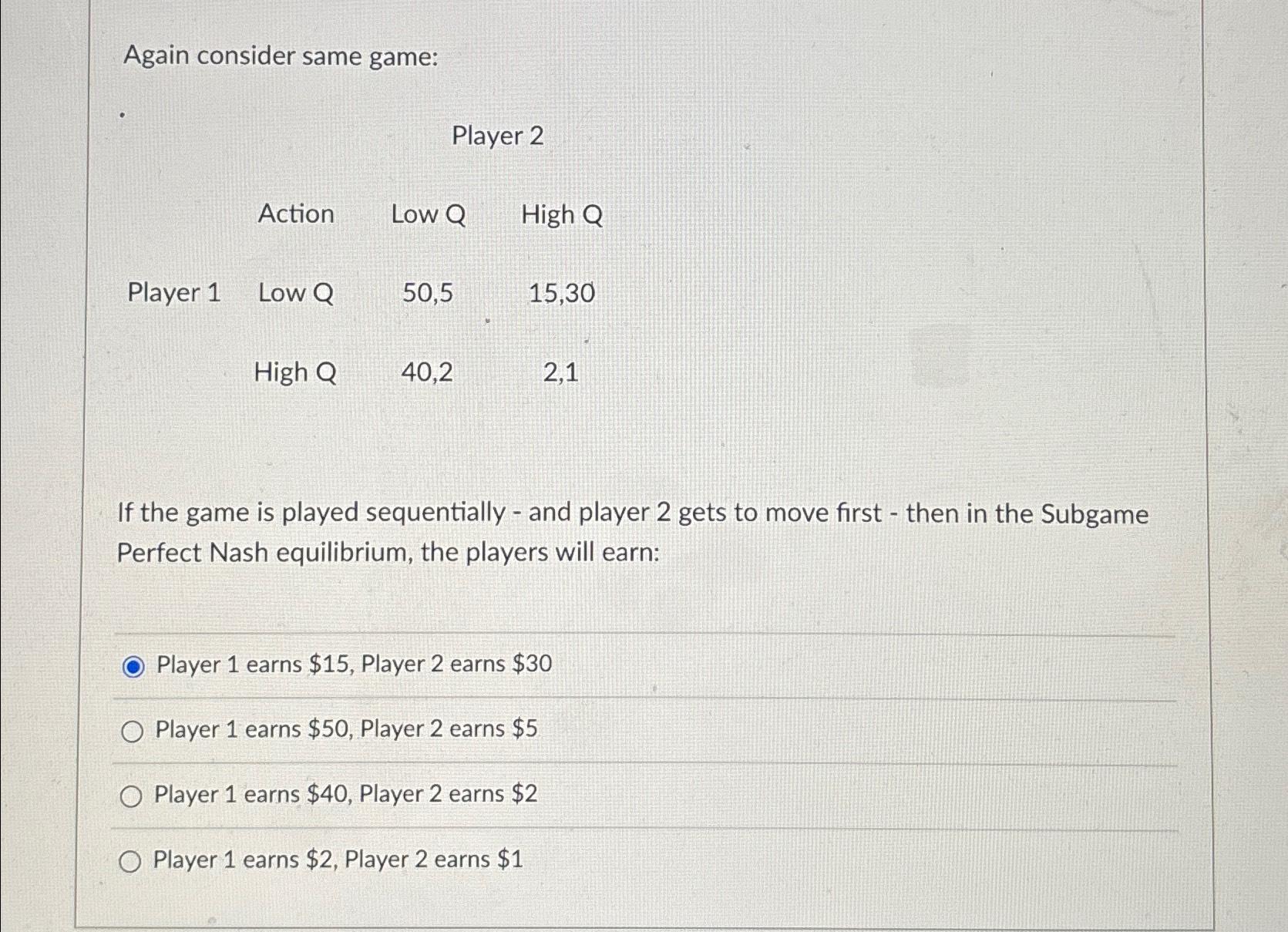Choose answer "Player 1 earns $50, Player 2 earns $5"
The height and width of the screenshot is (932, 1288).
(345, 728)
